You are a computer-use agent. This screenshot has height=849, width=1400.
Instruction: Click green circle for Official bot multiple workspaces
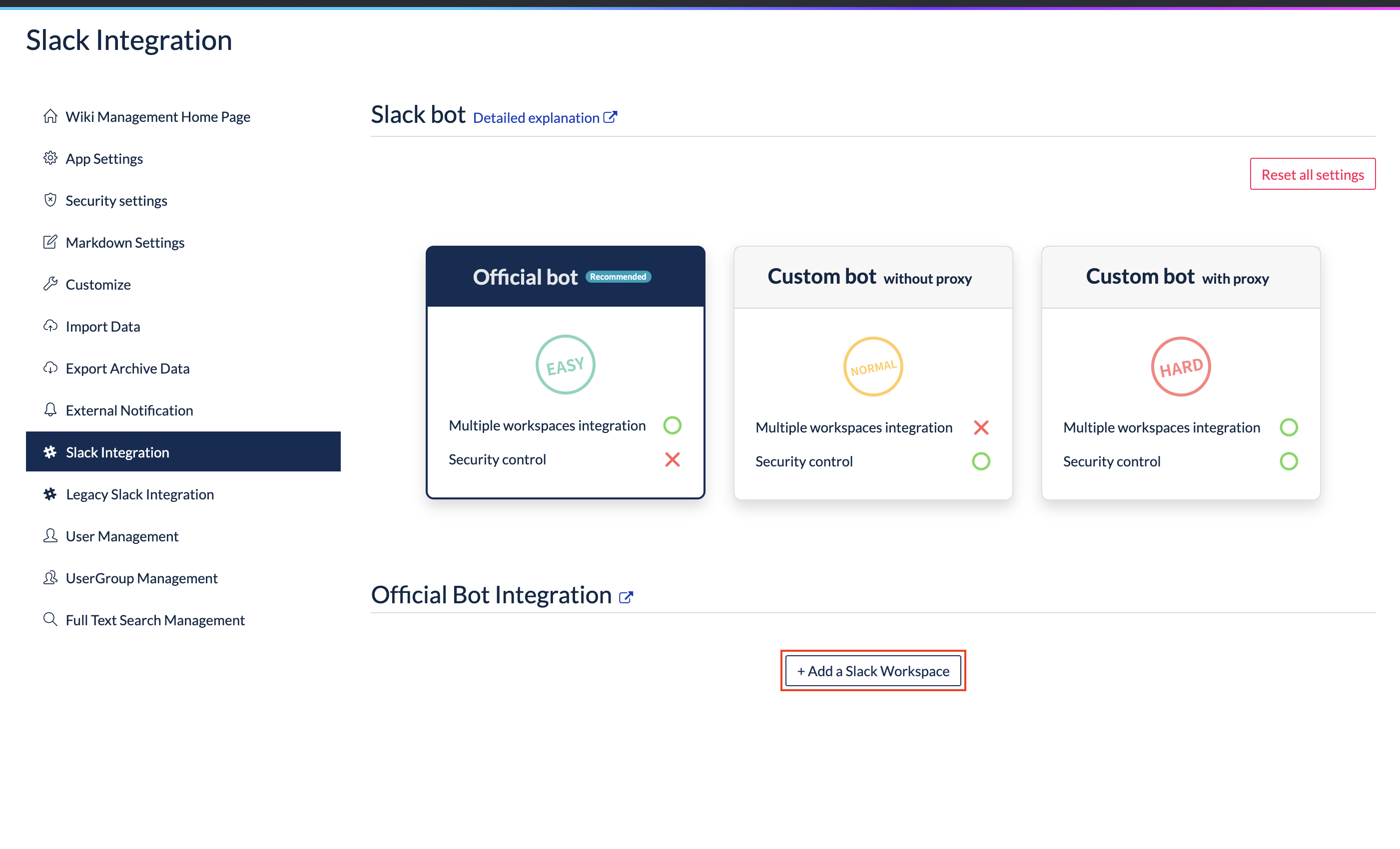(672, 425)
